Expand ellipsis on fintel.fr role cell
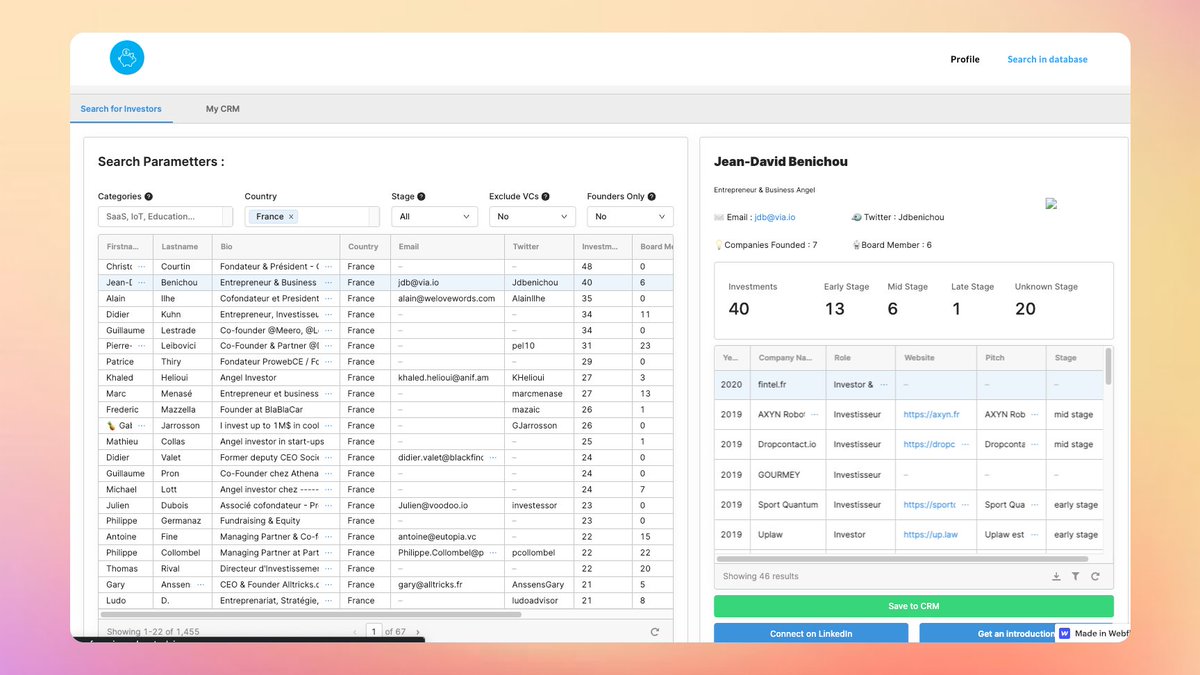Image resolution: width=1200 pixels, height=675 pixels. tap(883, 384)
